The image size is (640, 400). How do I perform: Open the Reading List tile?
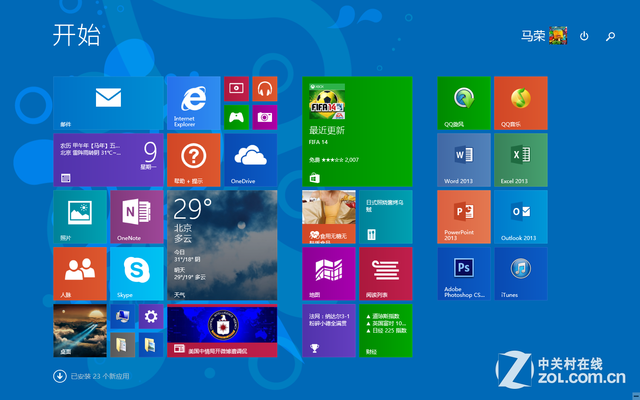386,274
